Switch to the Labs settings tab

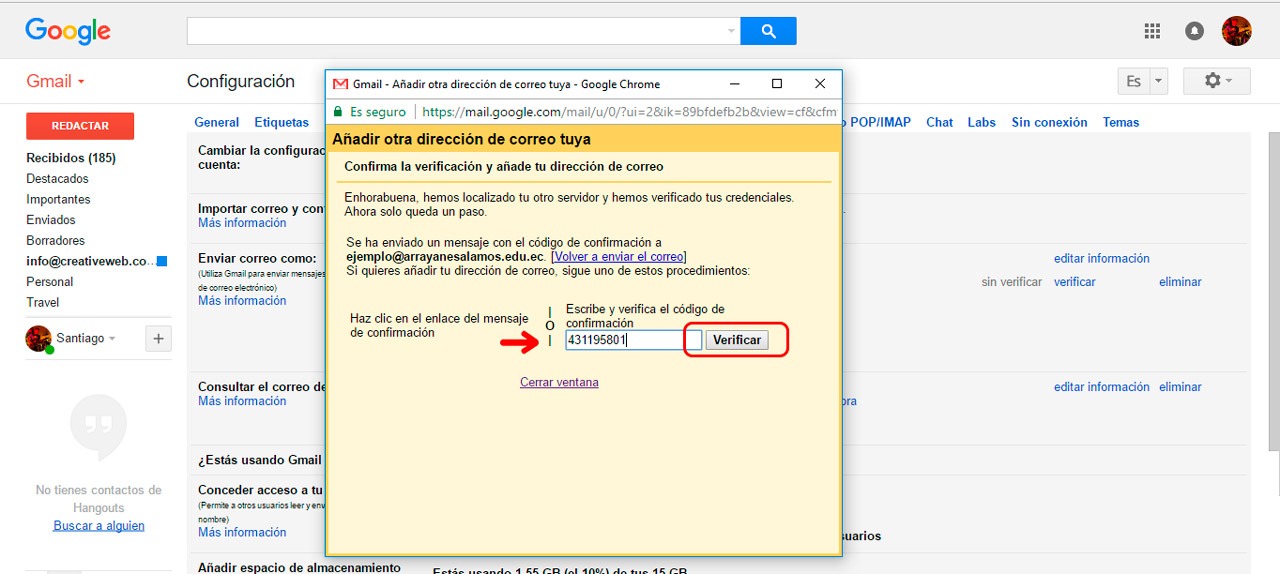[982, 122]
